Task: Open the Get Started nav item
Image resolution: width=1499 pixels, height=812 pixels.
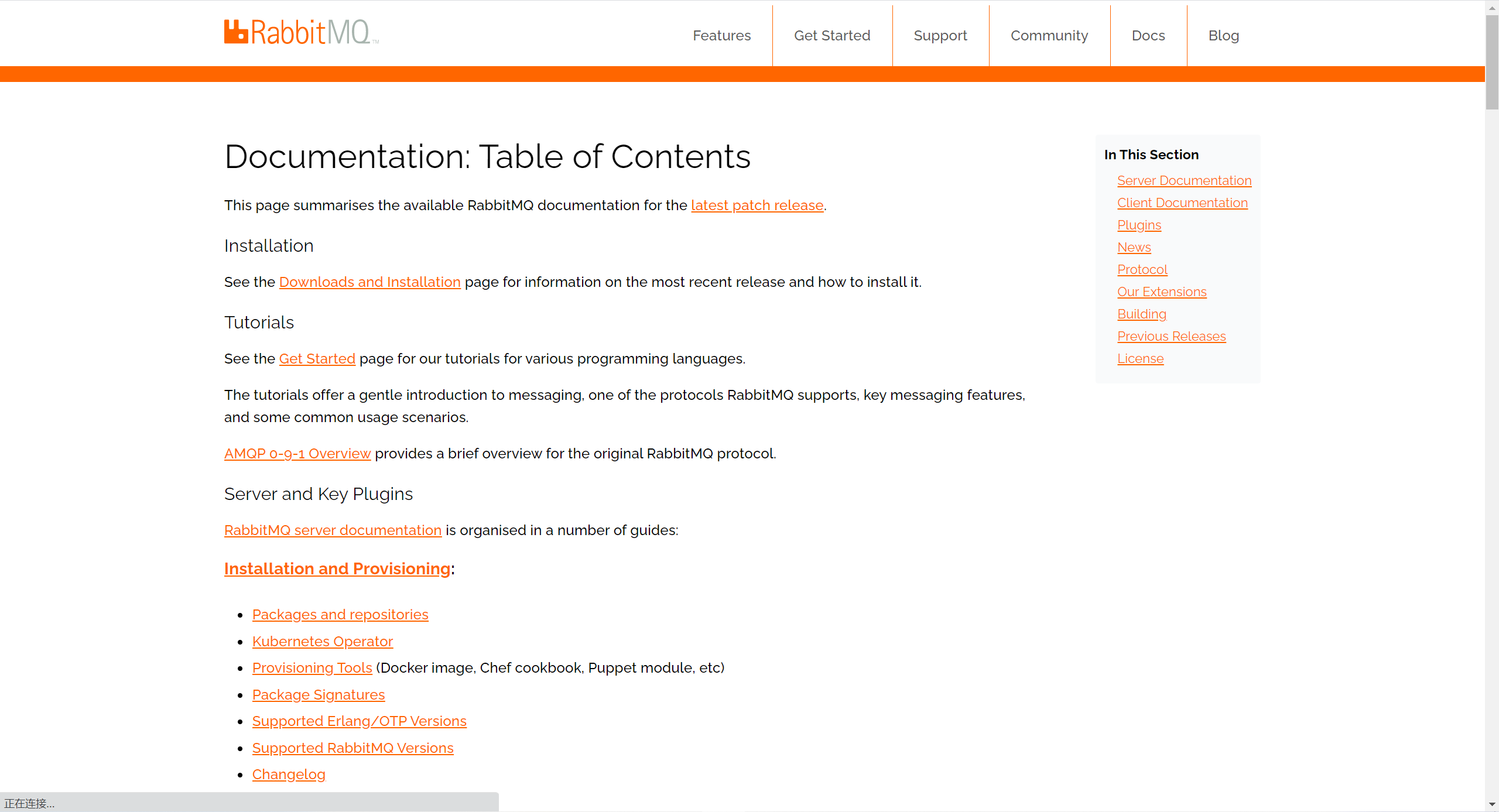Action: coord(832,36)
